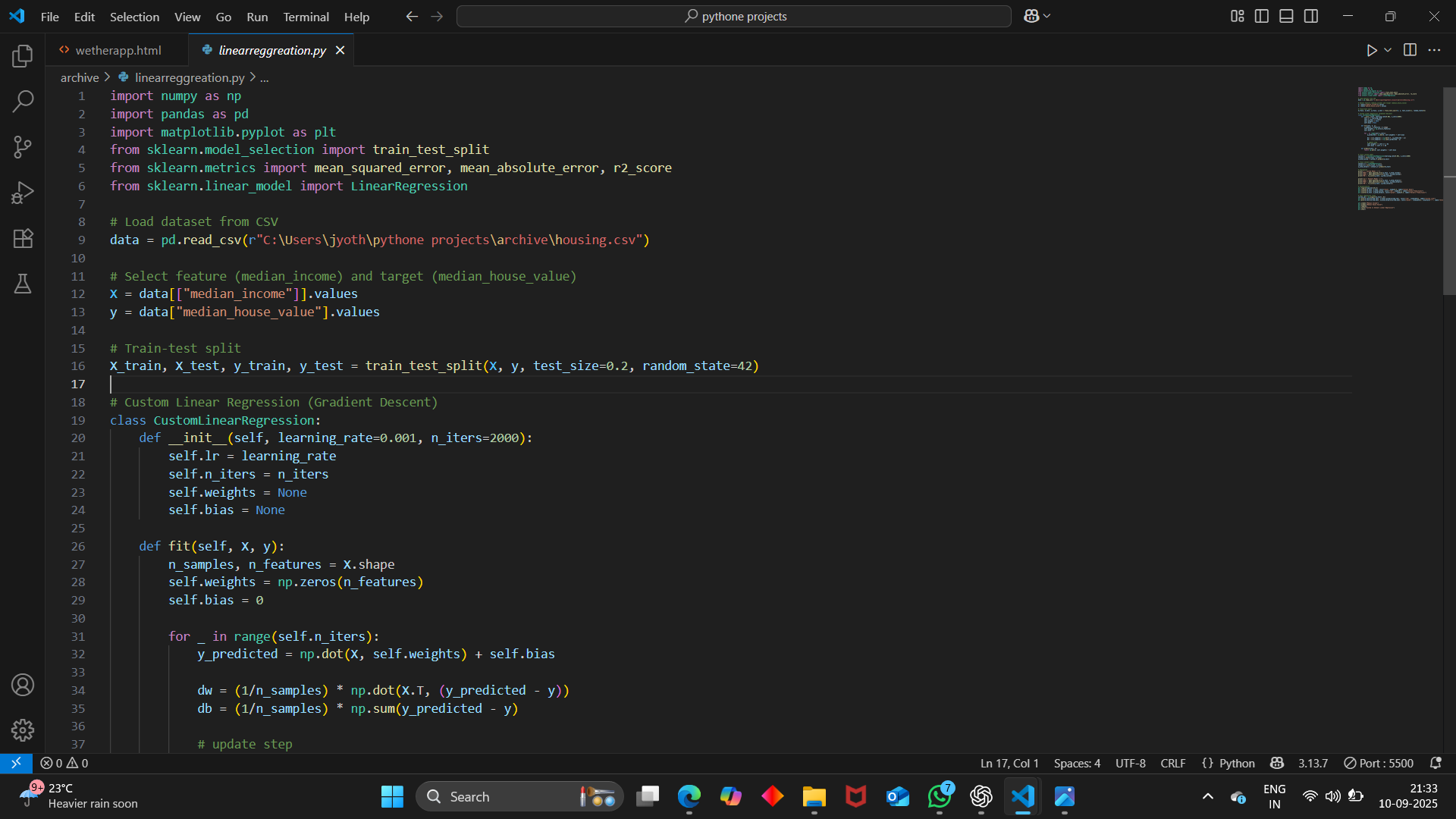Open the Terminal menu
The height and width of the screenshot is (819, 1456).
306,17
